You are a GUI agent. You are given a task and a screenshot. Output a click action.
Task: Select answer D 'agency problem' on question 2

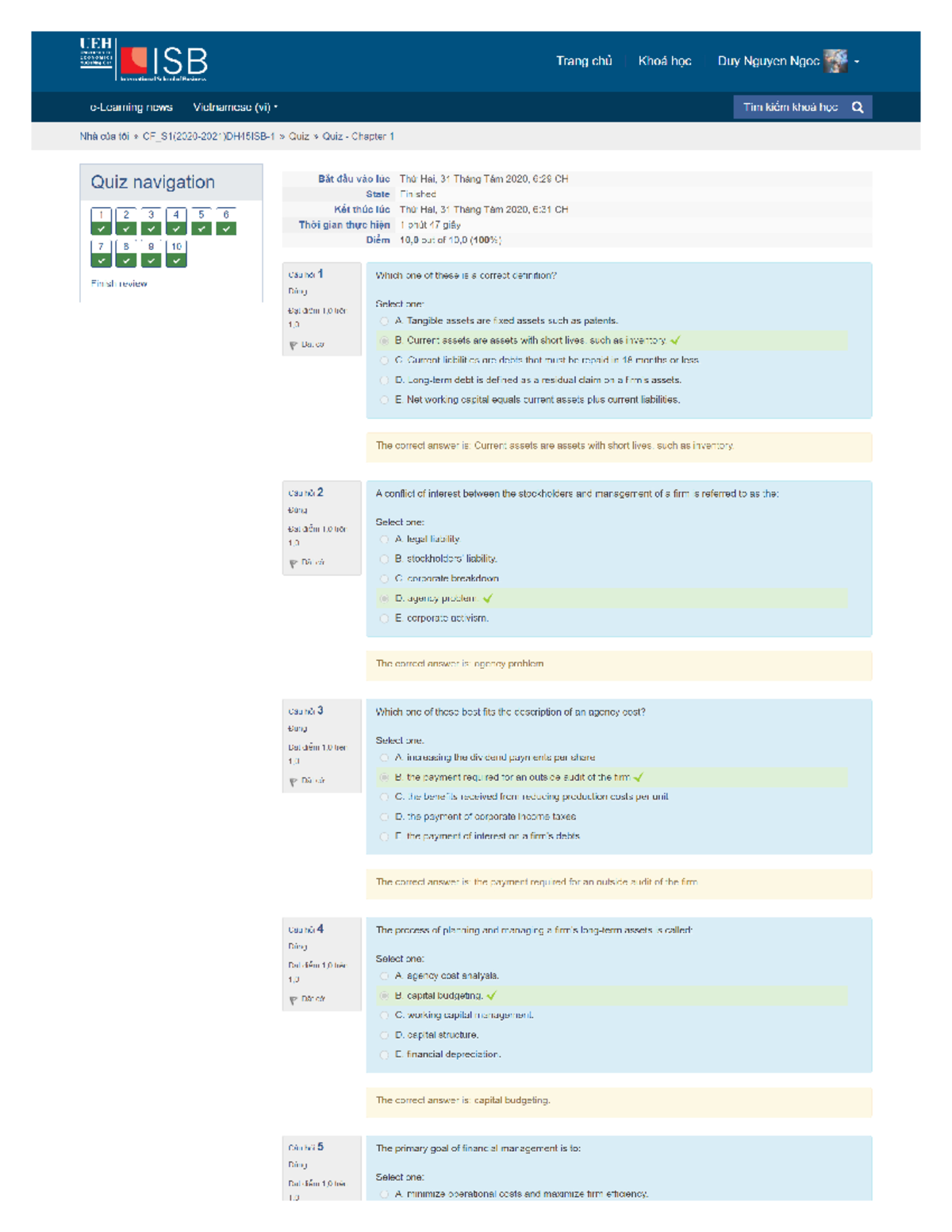tap(384, 598)
